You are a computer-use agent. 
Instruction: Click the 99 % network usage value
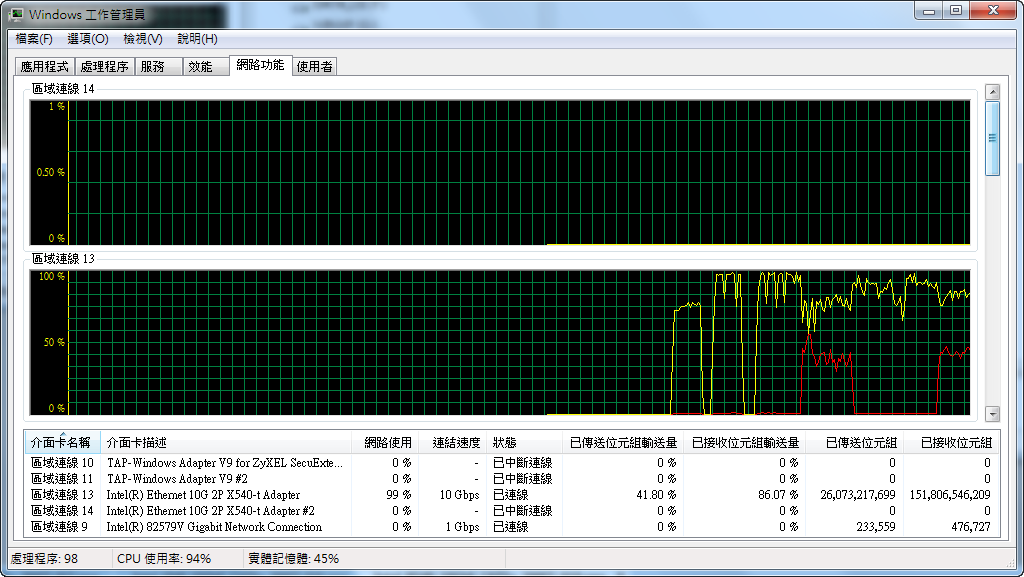coord(398,495)
